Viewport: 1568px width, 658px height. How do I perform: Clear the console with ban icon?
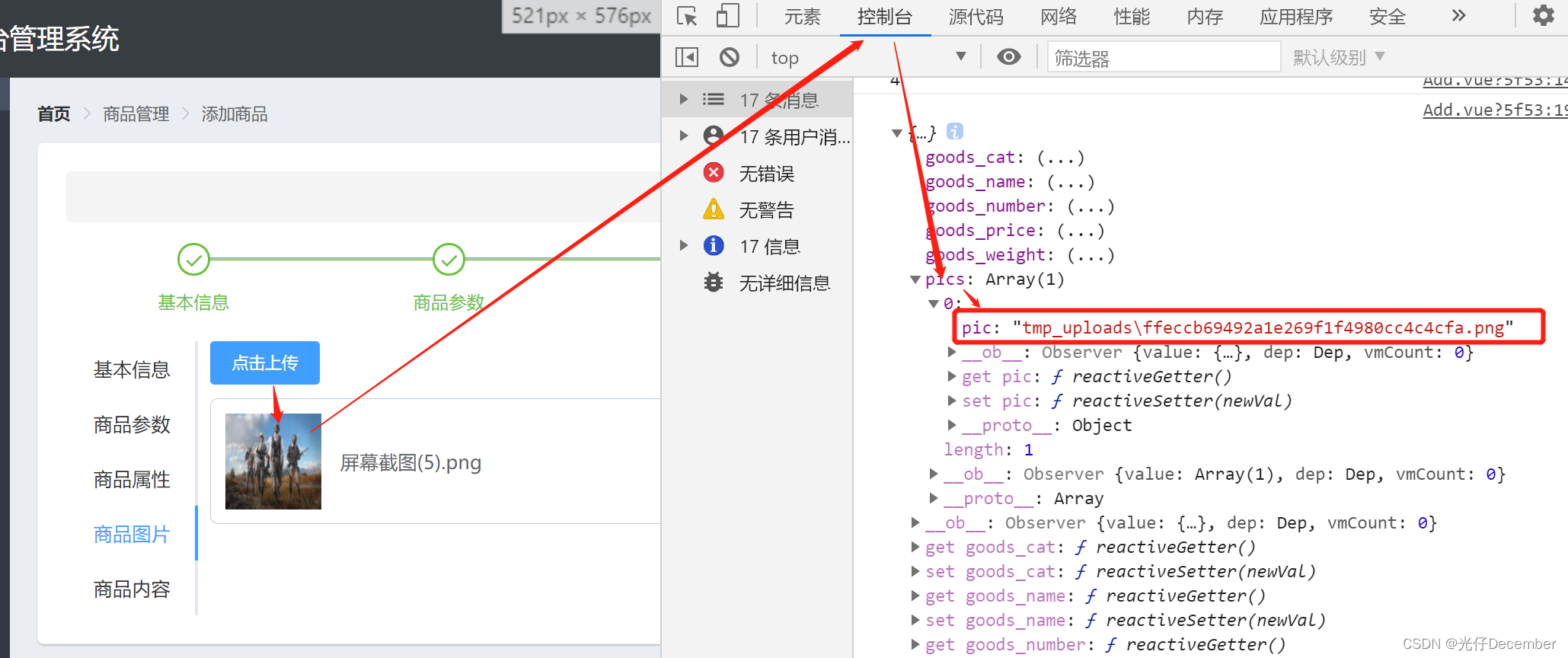[730, 57]
